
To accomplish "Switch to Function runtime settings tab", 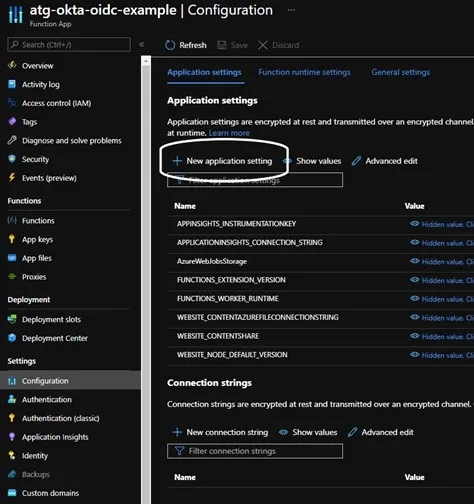I will click(x=304, y=72).
